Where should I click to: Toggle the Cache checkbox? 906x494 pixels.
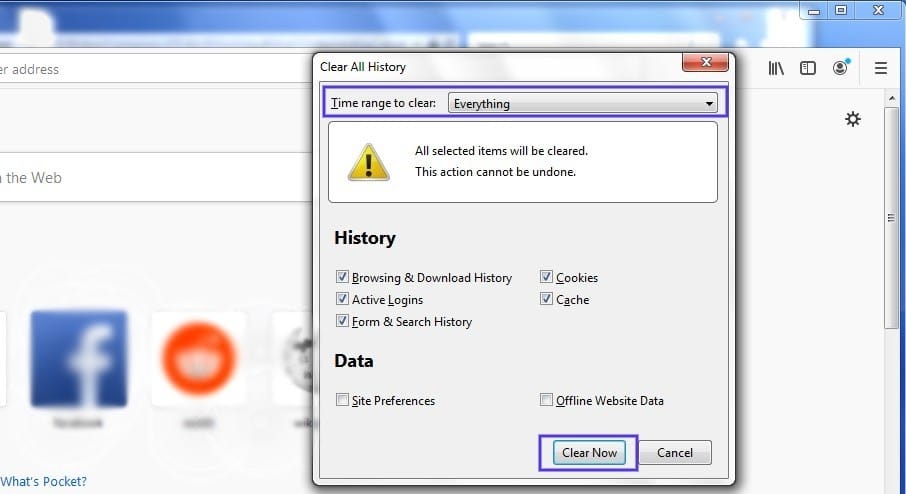point(547,300)
